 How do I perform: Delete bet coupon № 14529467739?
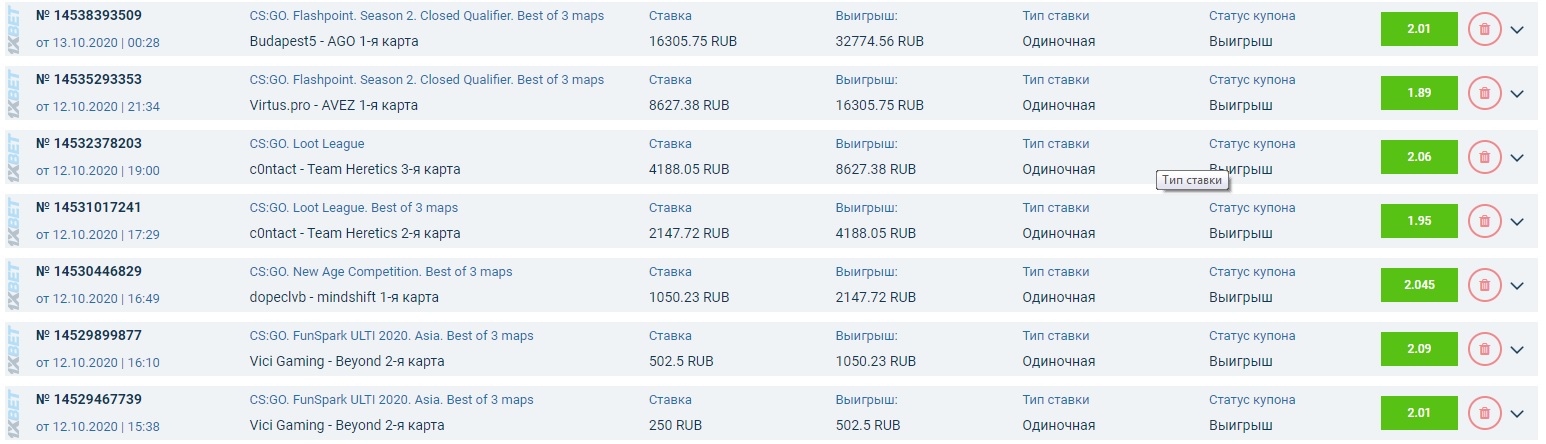tap(1484, 413)
